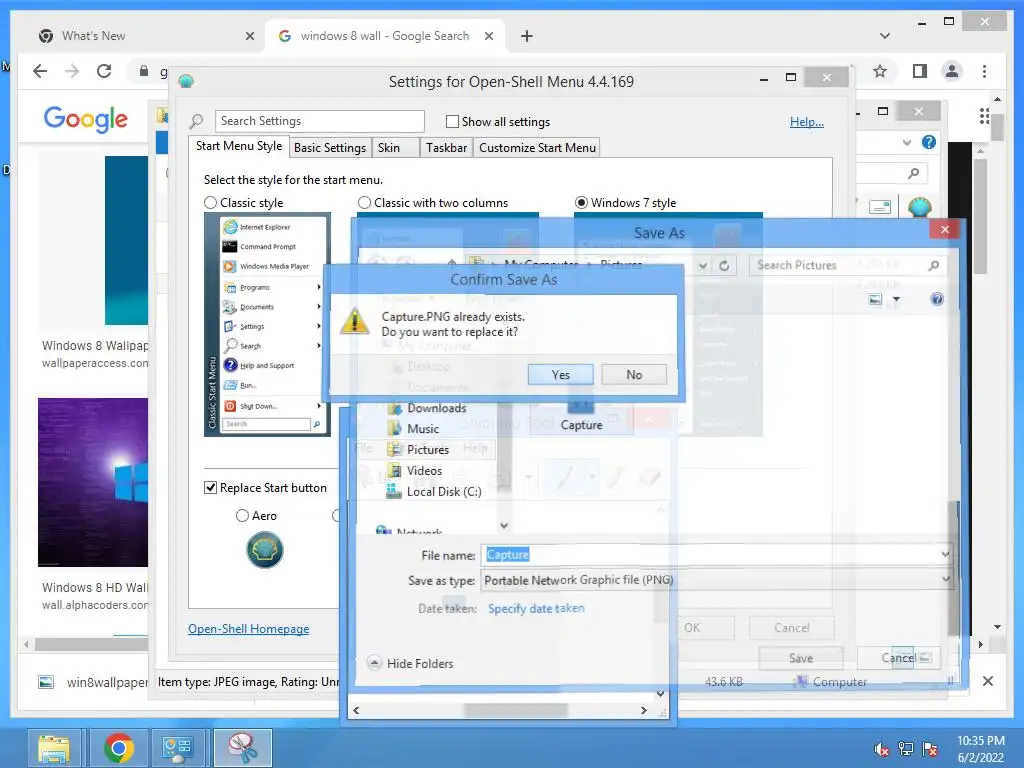The width and height of the screenshot is (1024, 768).
Task: Select Windows 7 style radio button
Action: [581, 202]
